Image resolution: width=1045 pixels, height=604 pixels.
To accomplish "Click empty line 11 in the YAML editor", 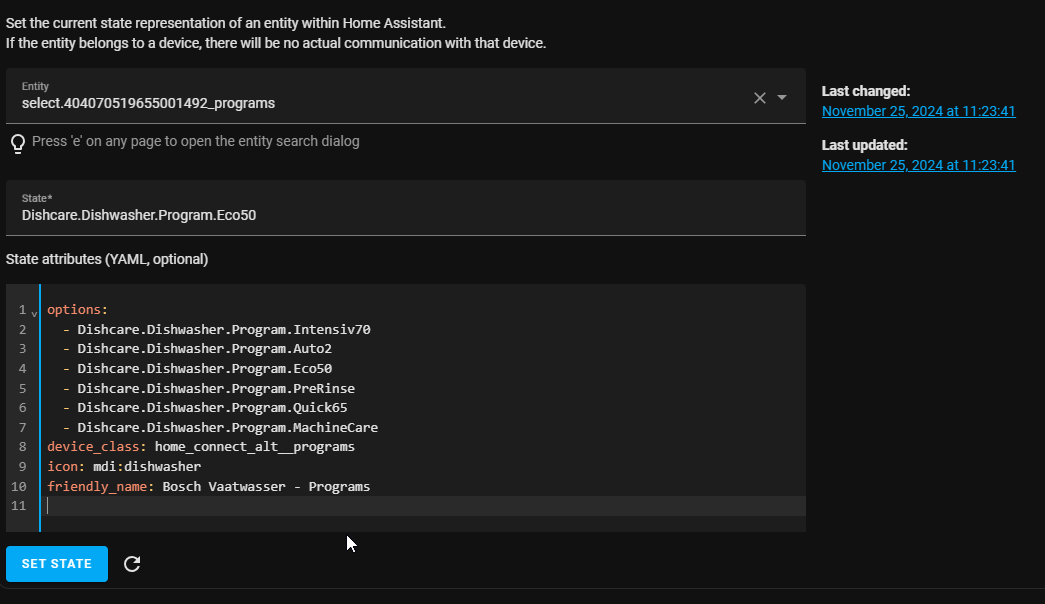I will tap(400, 506).
